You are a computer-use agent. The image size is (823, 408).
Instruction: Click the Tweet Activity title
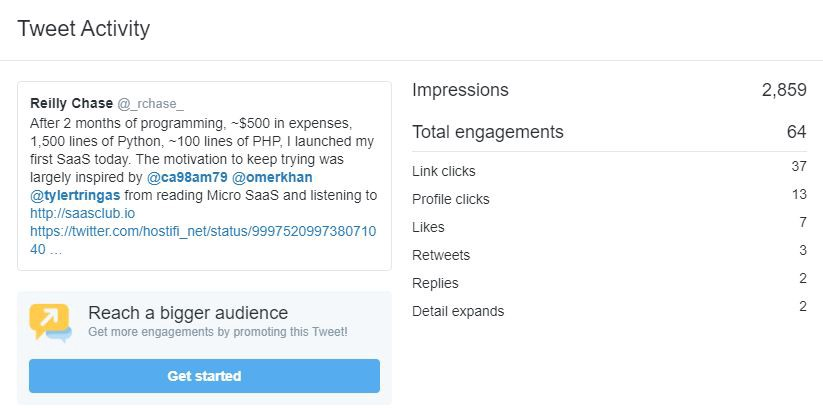coord(84,29)
